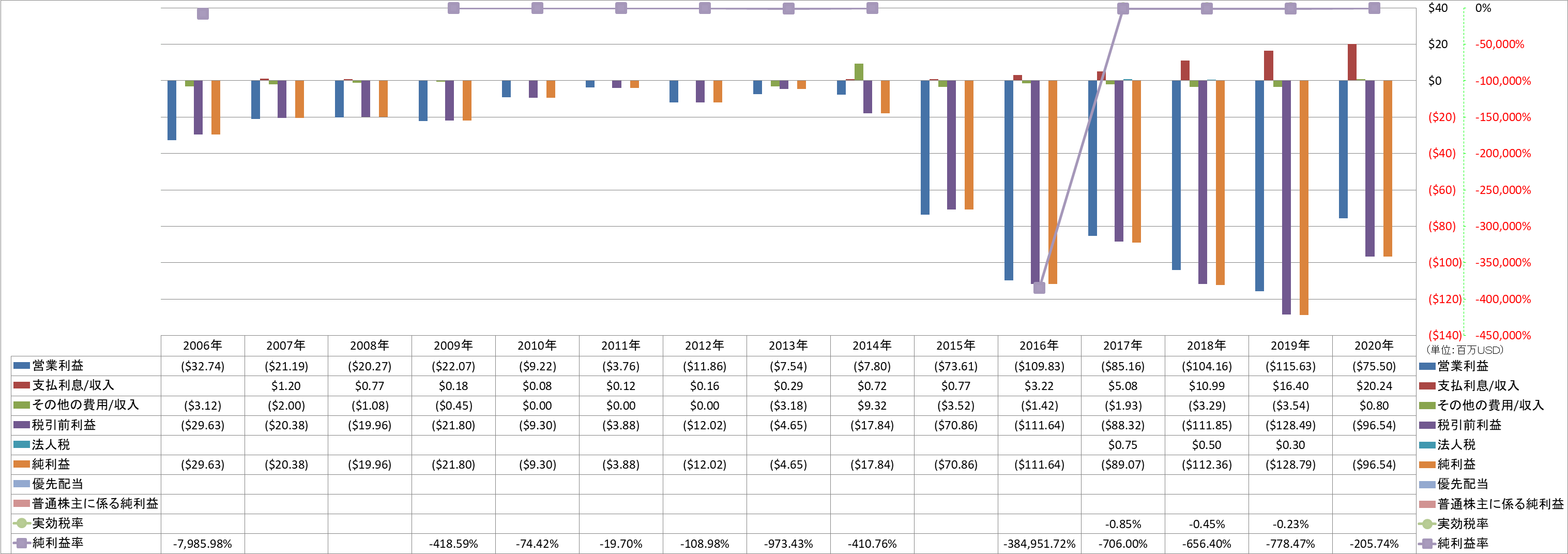Click the green その他の費用/収入 bar for 2014
The image size is (1568, 554).
(859, 72)
